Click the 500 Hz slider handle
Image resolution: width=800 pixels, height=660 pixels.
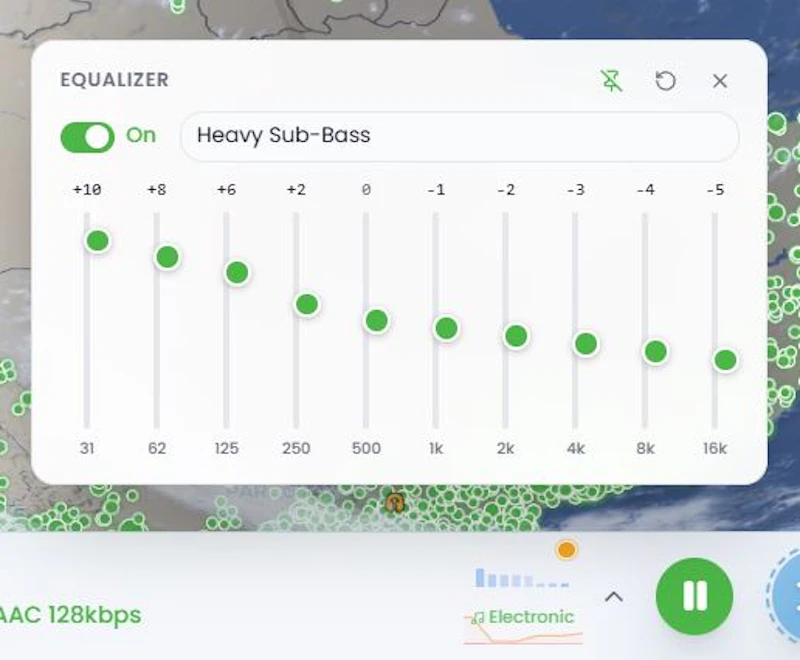377,321
